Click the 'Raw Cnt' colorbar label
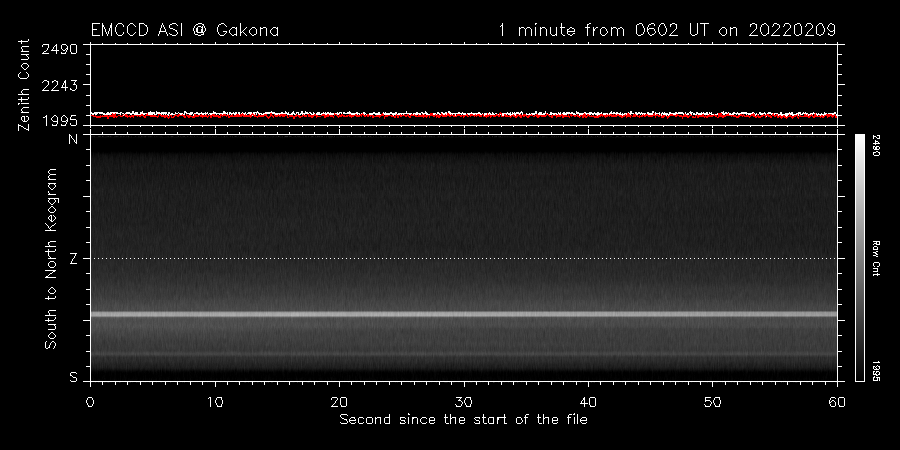 click(x=876, y=258)
